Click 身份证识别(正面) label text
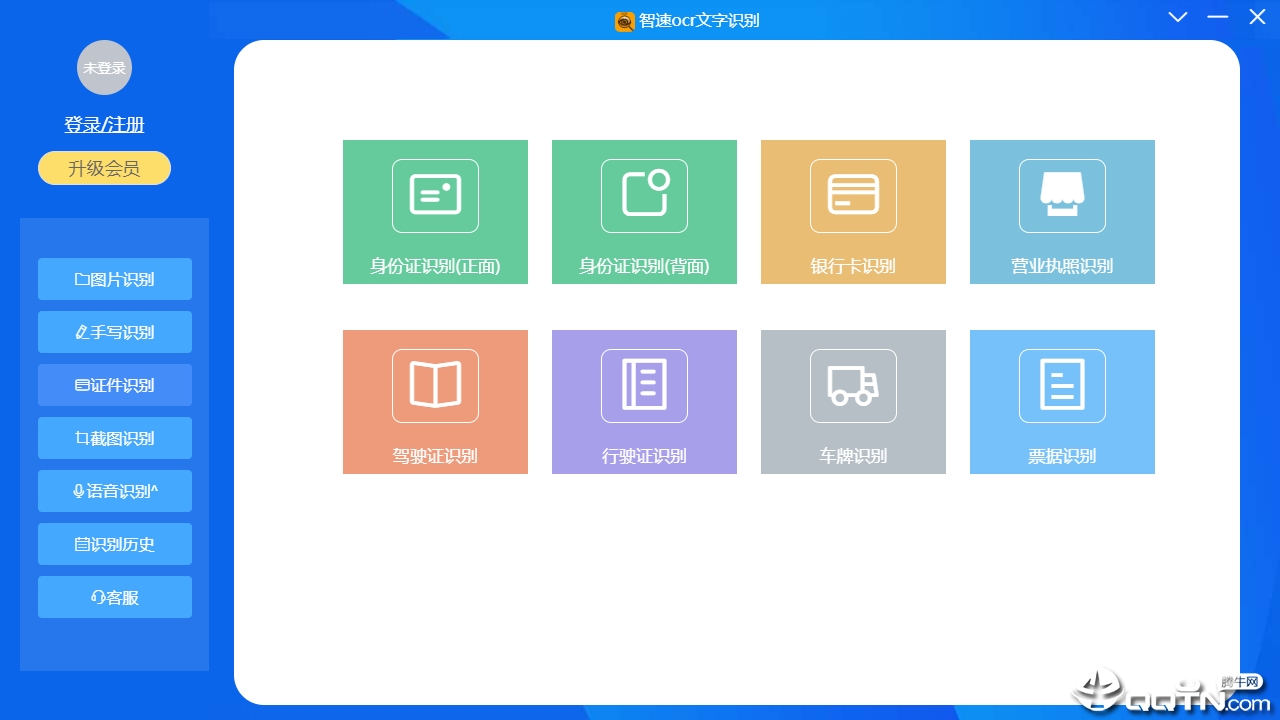 [x=435, y=266]
